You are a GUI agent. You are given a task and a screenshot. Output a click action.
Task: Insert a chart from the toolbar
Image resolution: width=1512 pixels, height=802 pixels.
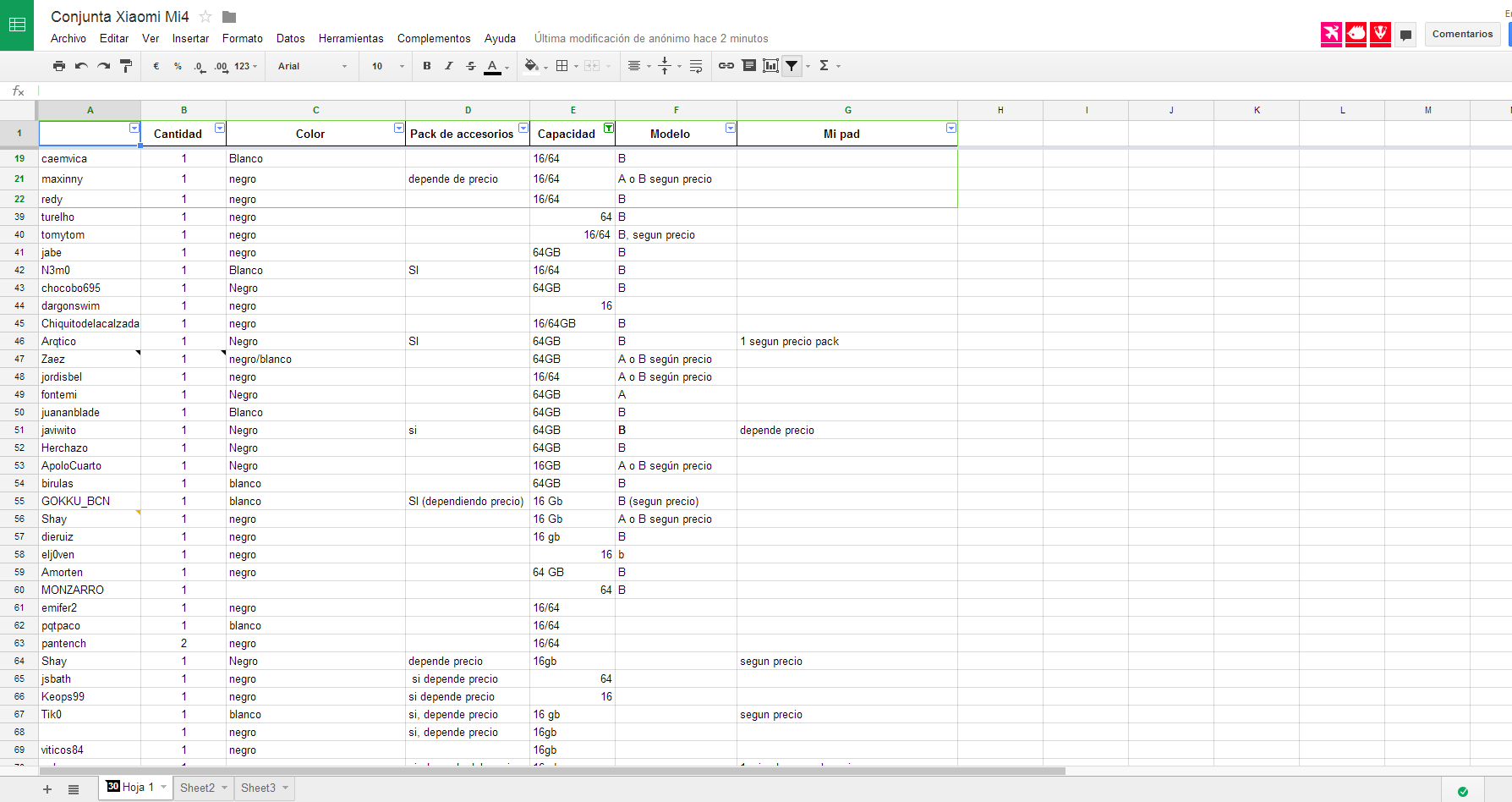pos(770,66)
